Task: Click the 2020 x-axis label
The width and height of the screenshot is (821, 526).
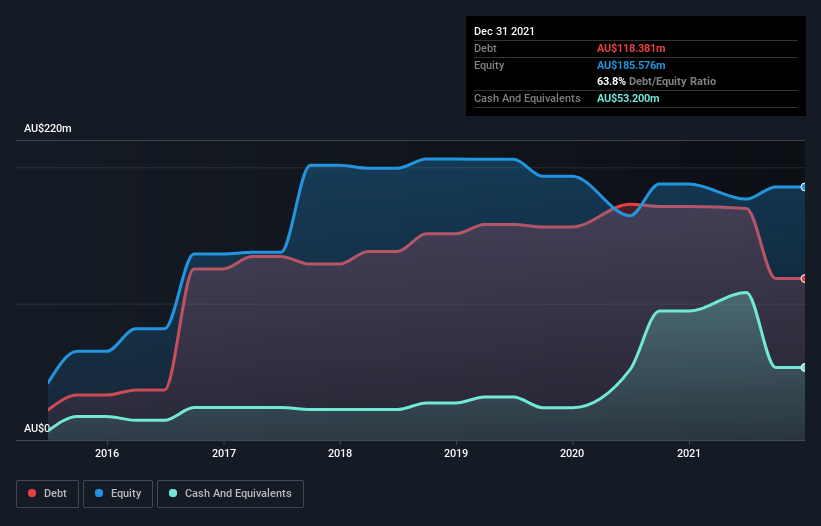Action: [x=572, y=453]
